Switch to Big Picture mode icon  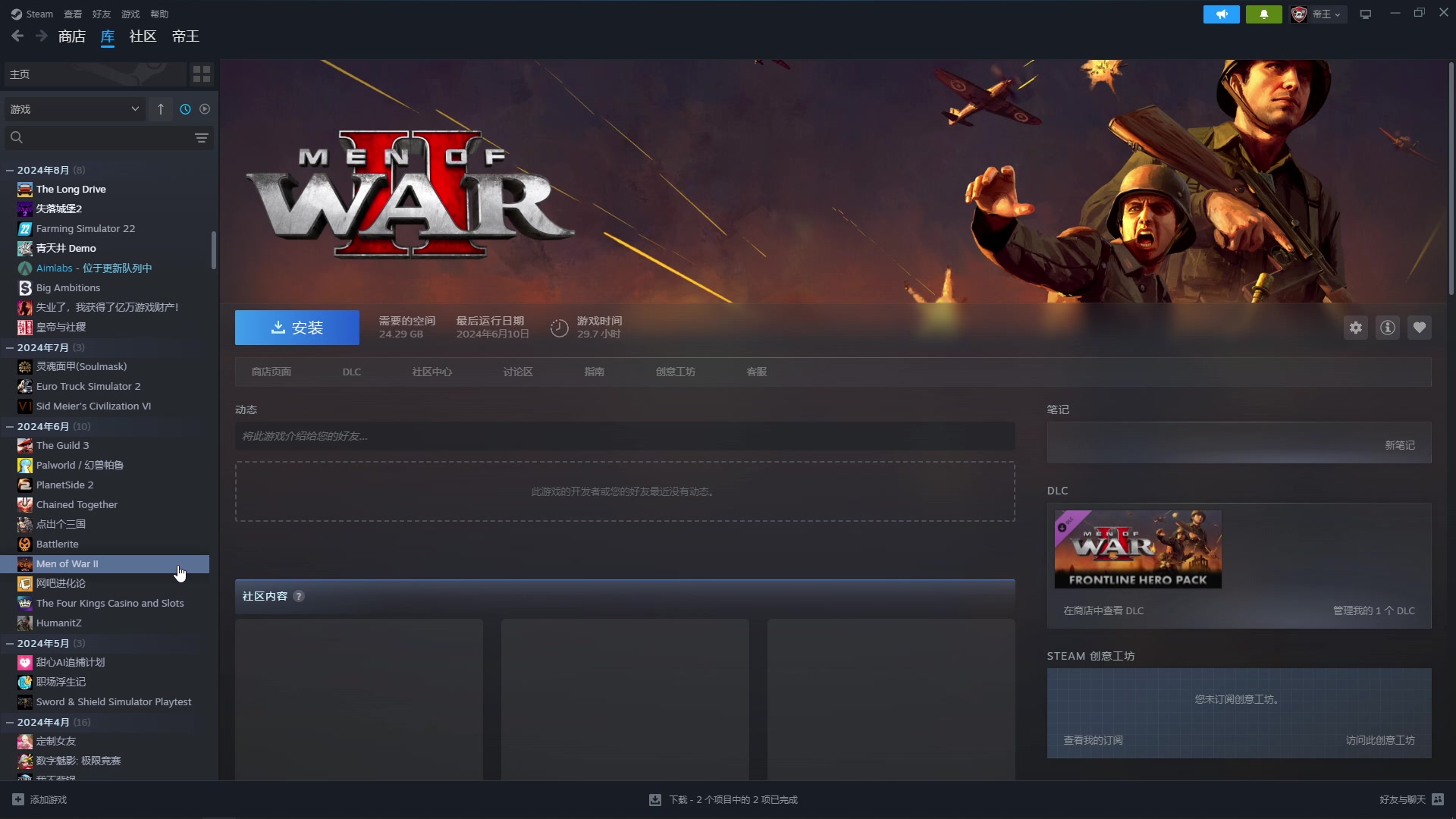1365,14
